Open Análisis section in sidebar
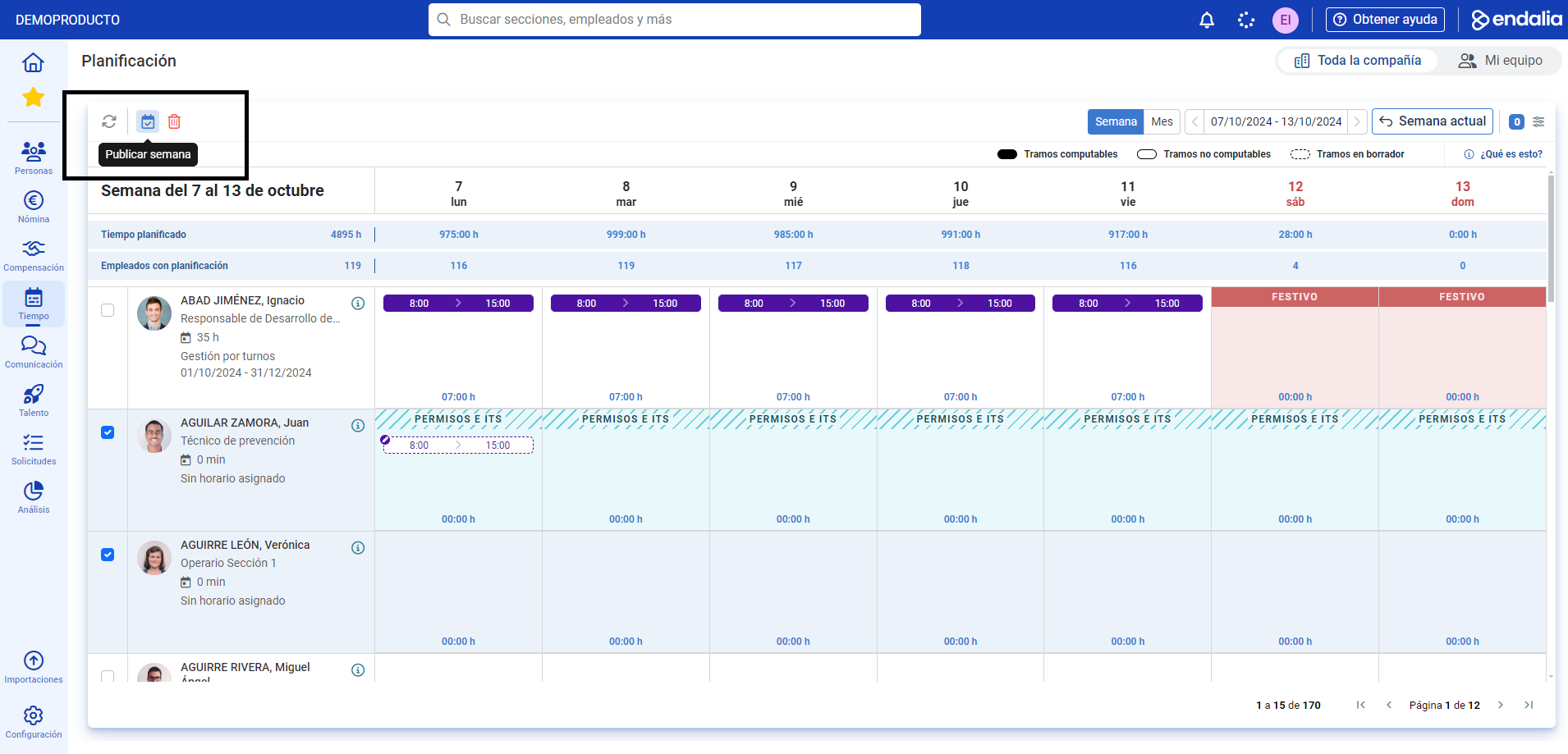 tap(34, 496)
